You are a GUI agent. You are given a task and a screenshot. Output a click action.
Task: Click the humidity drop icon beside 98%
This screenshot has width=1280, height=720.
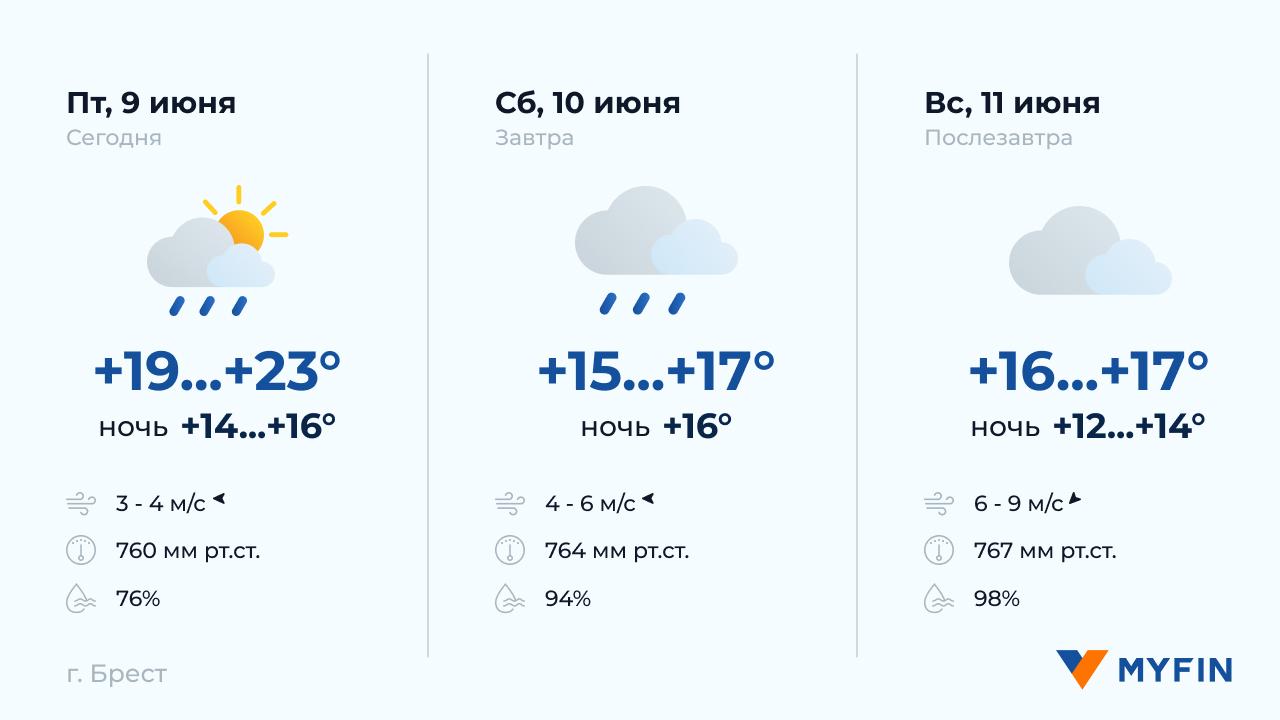tap(939, 599)
